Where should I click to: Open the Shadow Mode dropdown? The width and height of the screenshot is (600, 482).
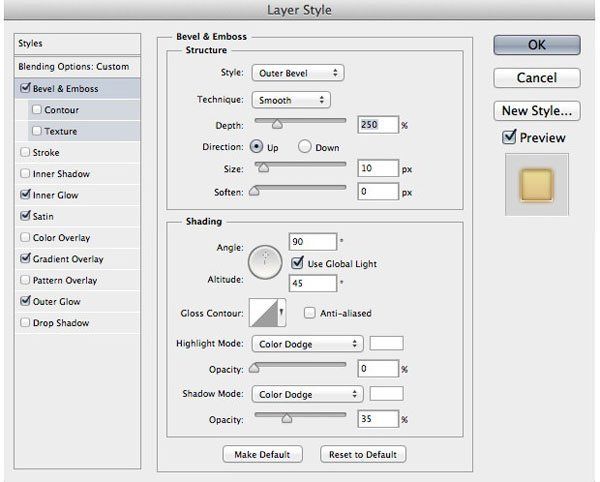[307, 394]
